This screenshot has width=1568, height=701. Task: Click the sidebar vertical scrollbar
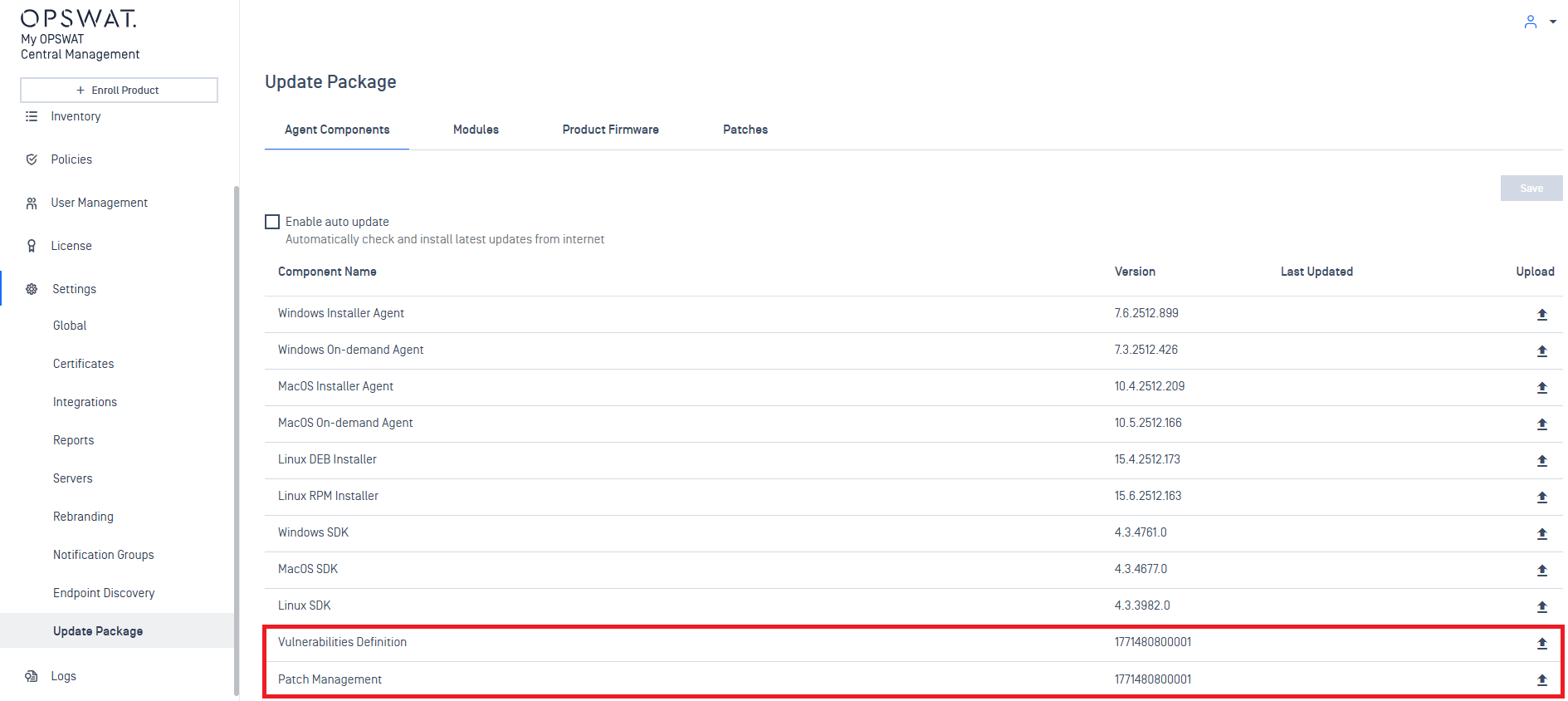pyautogui.click(x=237, y=440)
